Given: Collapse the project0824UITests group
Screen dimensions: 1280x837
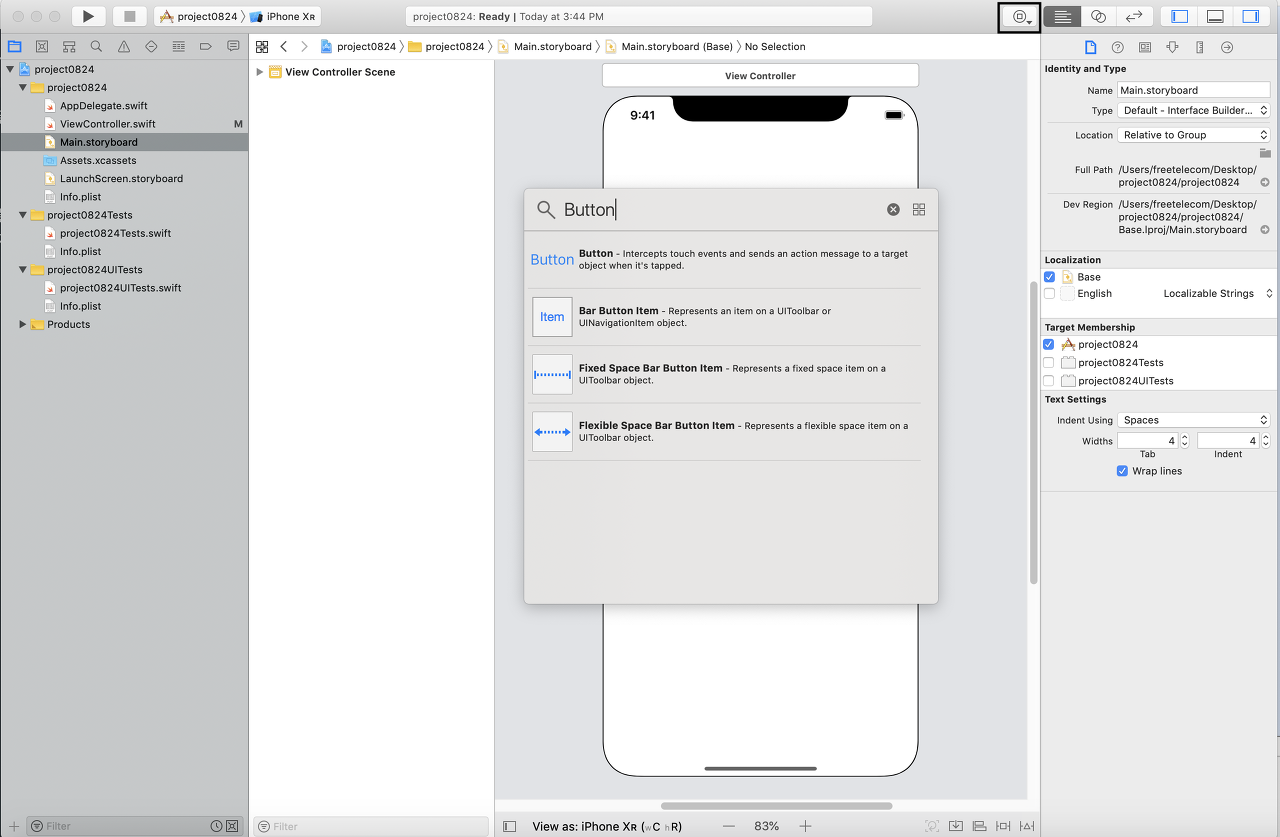Looking at the screenshot, I should pos(23,270).
